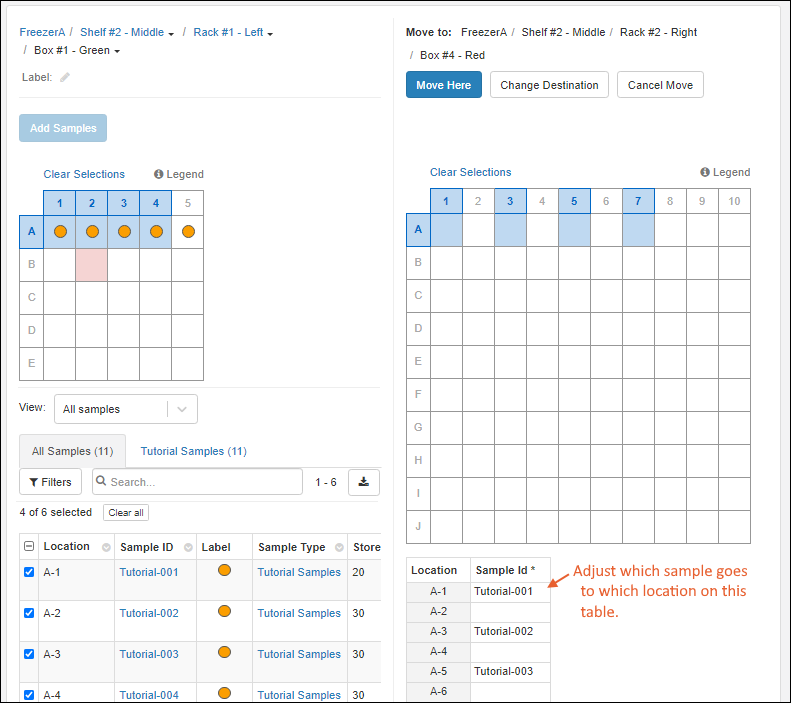The width and height of the screenshot is (791, 703).
Task: Uncheck the row A-1 checkbox
Action: click(29, 573)
